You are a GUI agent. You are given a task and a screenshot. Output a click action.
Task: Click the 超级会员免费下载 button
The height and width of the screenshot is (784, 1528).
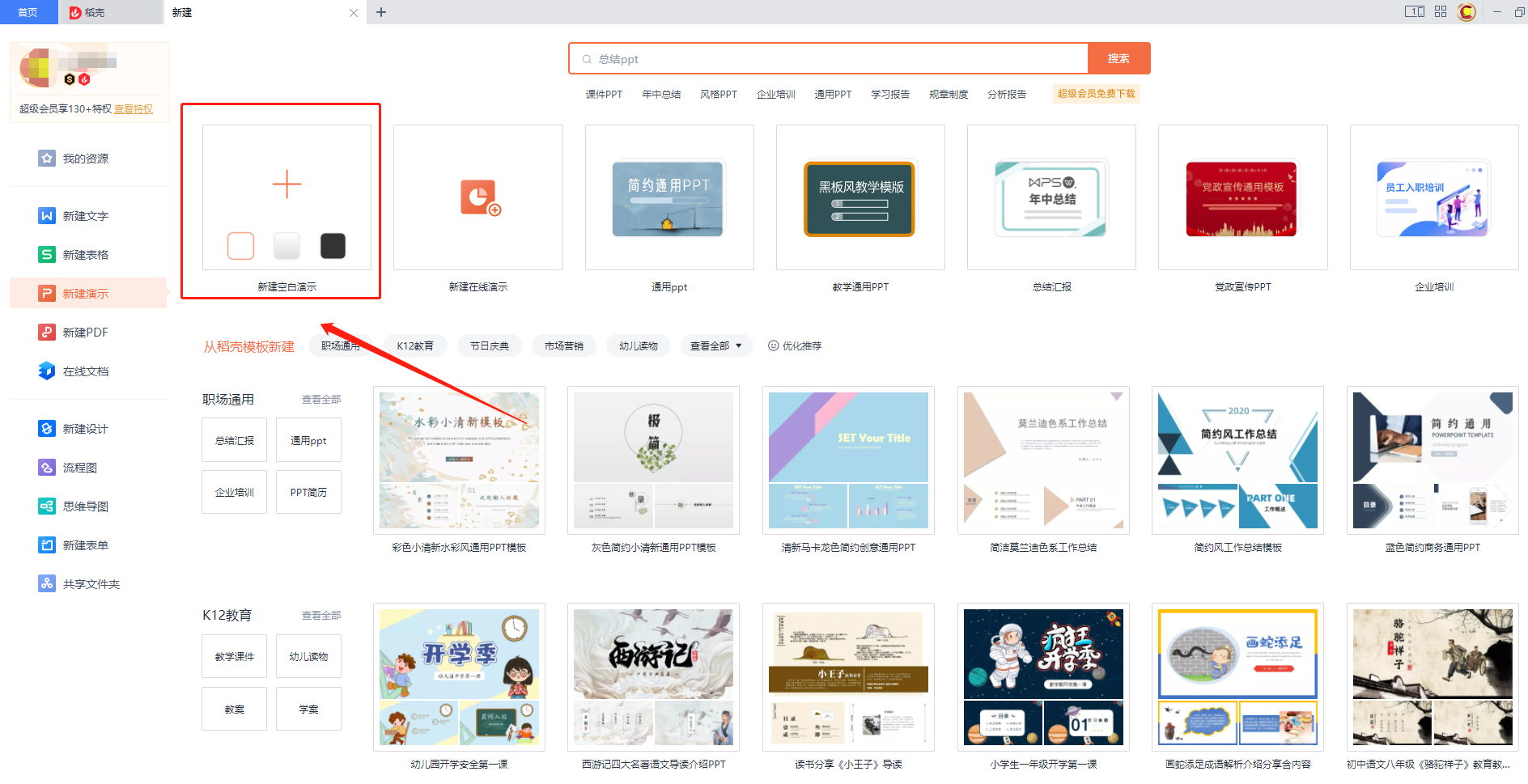(x=1096, y=94)
